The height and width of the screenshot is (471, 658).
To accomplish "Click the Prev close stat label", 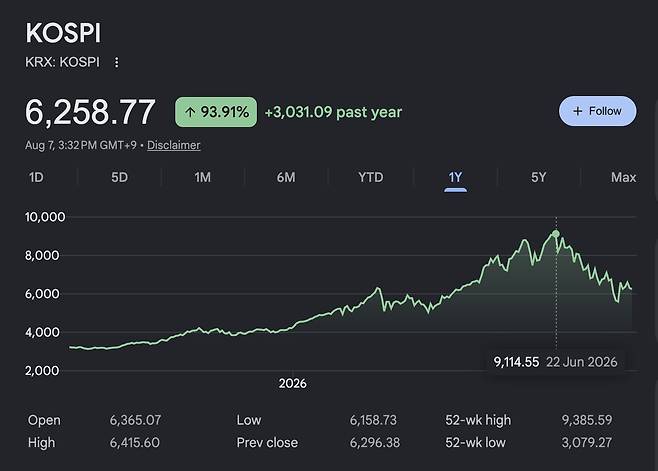I will 267,442.
